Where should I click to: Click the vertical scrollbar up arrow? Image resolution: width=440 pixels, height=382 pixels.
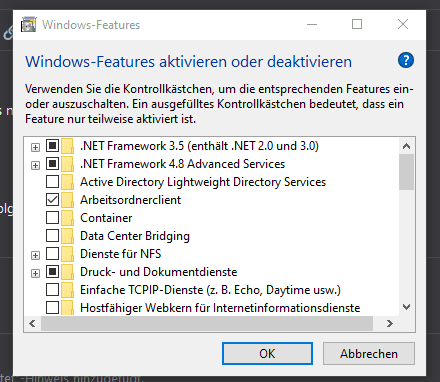[406, 146]
